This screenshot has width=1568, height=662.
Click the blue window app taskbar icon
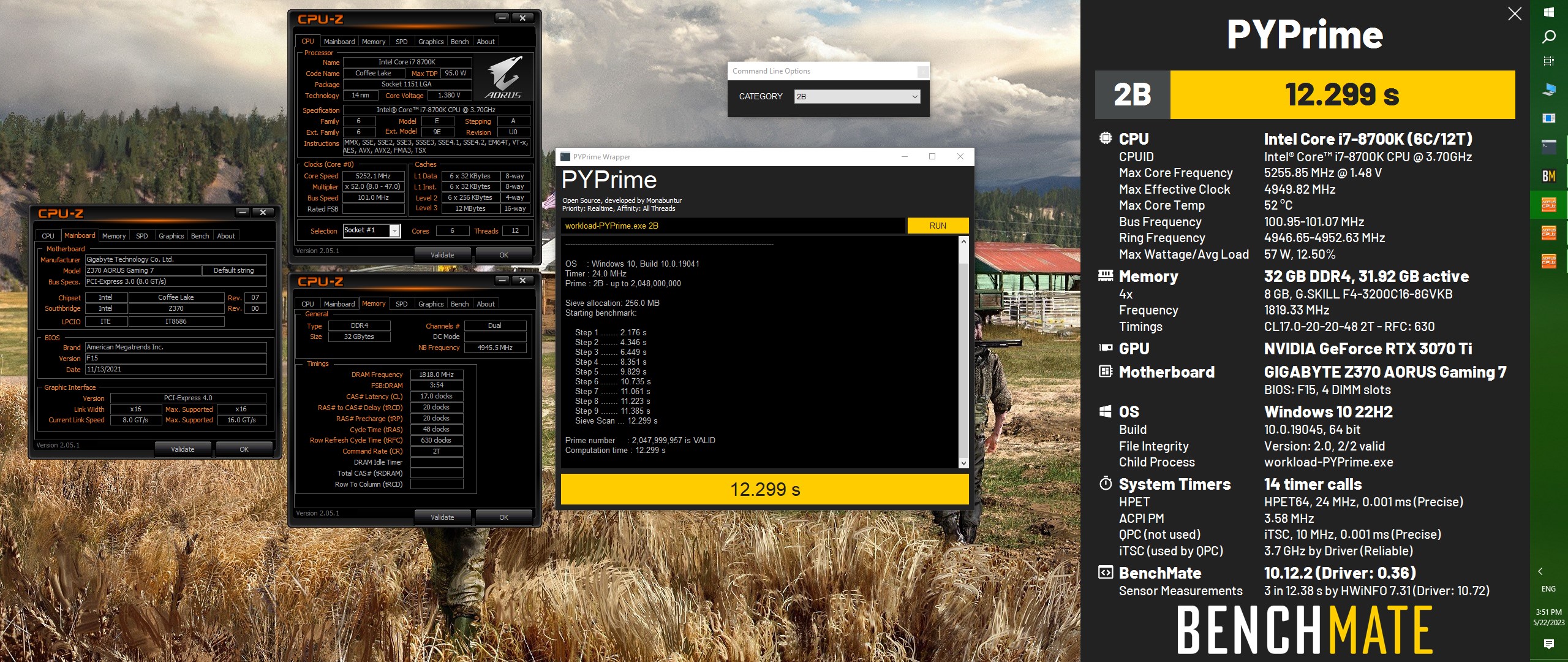tap(1548, 118)
